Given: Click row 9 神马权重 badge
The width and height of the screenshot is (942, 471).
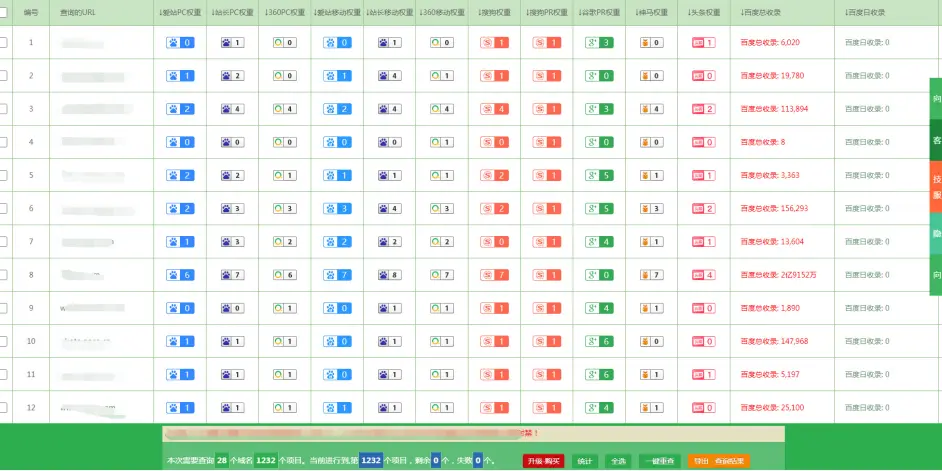Looking at the screenshot, I should (651, 308).
